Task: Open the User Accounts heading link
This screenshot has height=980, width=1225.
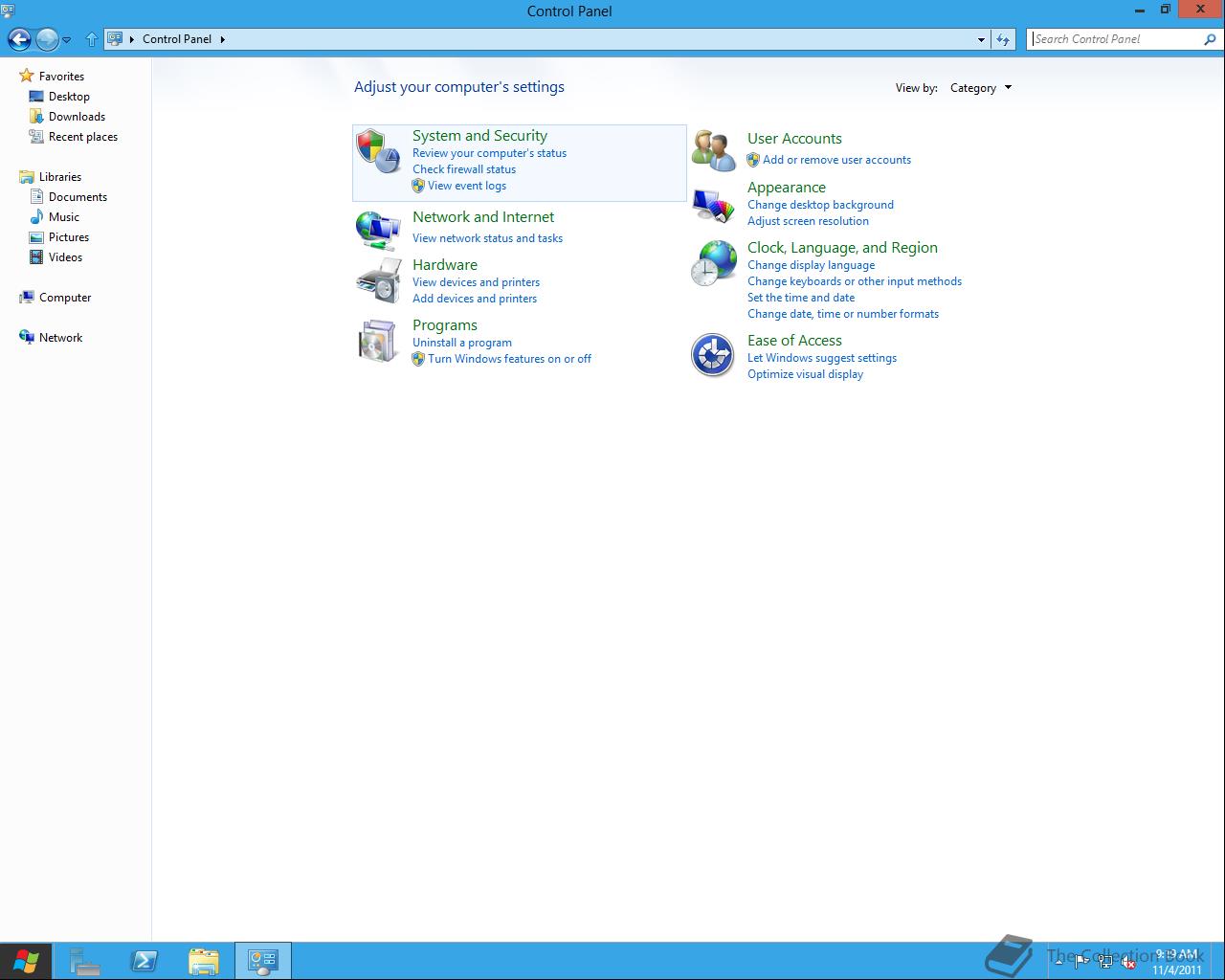Action: [794, 139]
